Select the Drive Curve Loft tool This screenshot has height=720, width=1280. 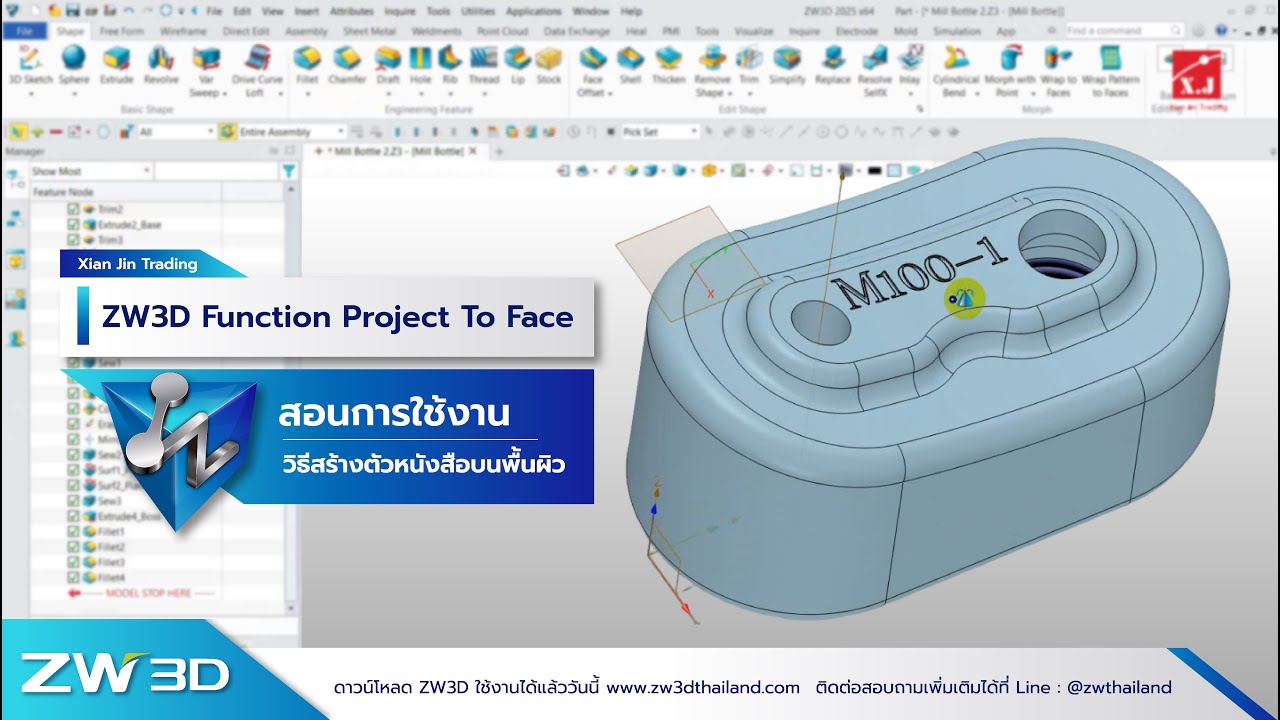coord(257,71)
